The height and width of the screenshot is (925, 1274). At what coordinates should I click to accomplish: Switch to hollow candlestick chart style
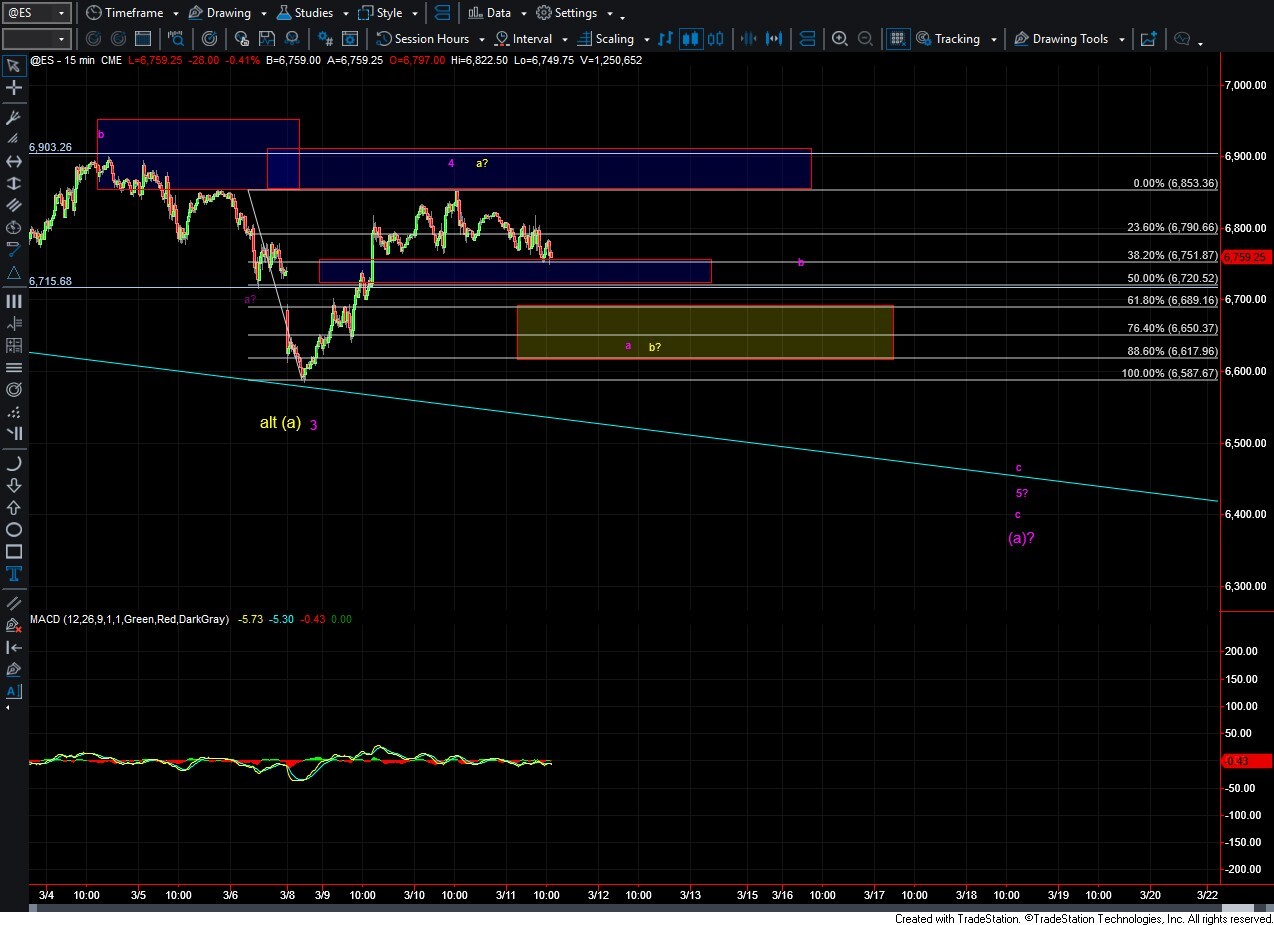(x=715, y=39)
